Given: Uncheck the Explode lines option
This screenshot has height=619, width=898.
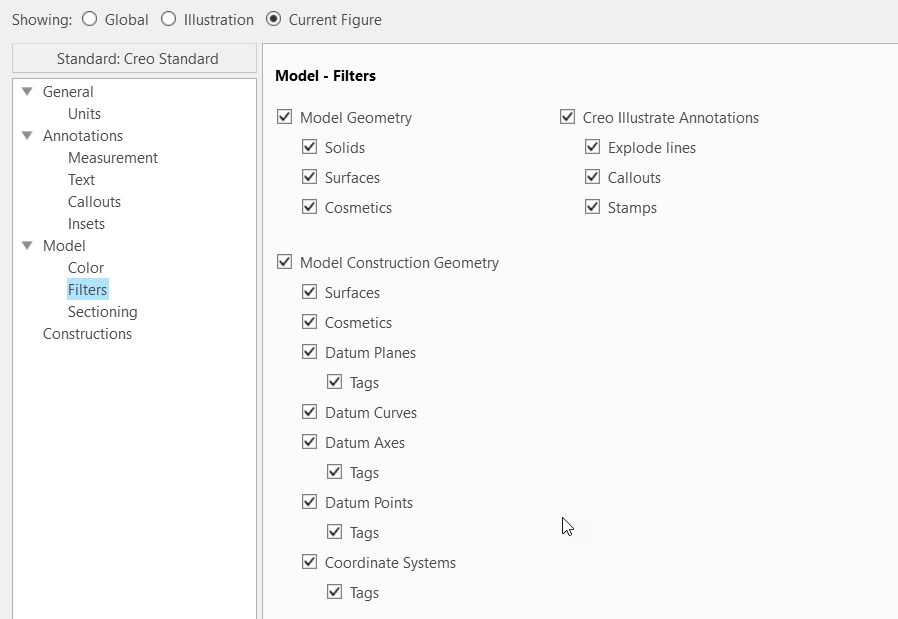Looking at the screenshot, I should pos(593,147).
